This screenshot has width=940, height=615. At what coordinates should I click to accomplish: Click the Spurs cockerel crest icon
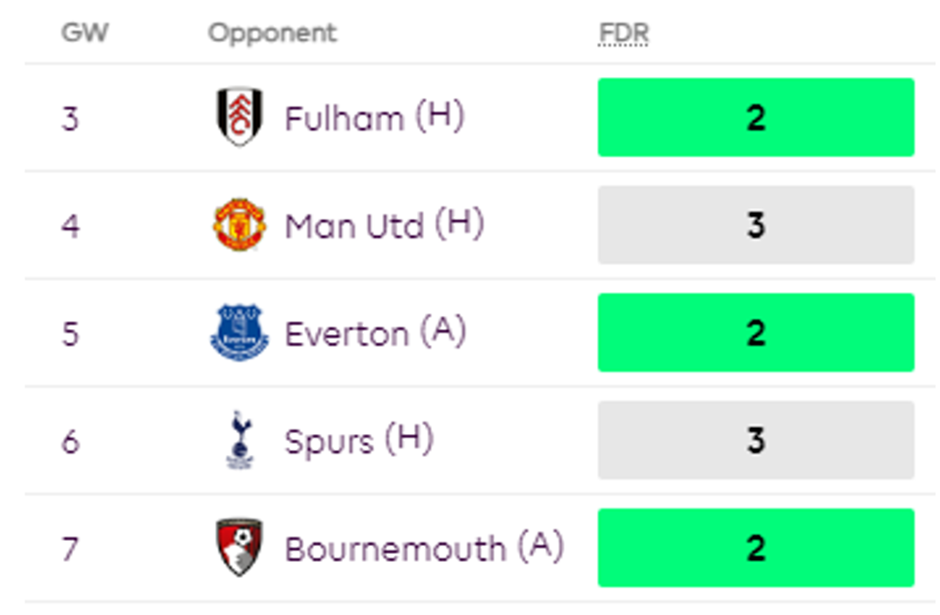[239, 440]
